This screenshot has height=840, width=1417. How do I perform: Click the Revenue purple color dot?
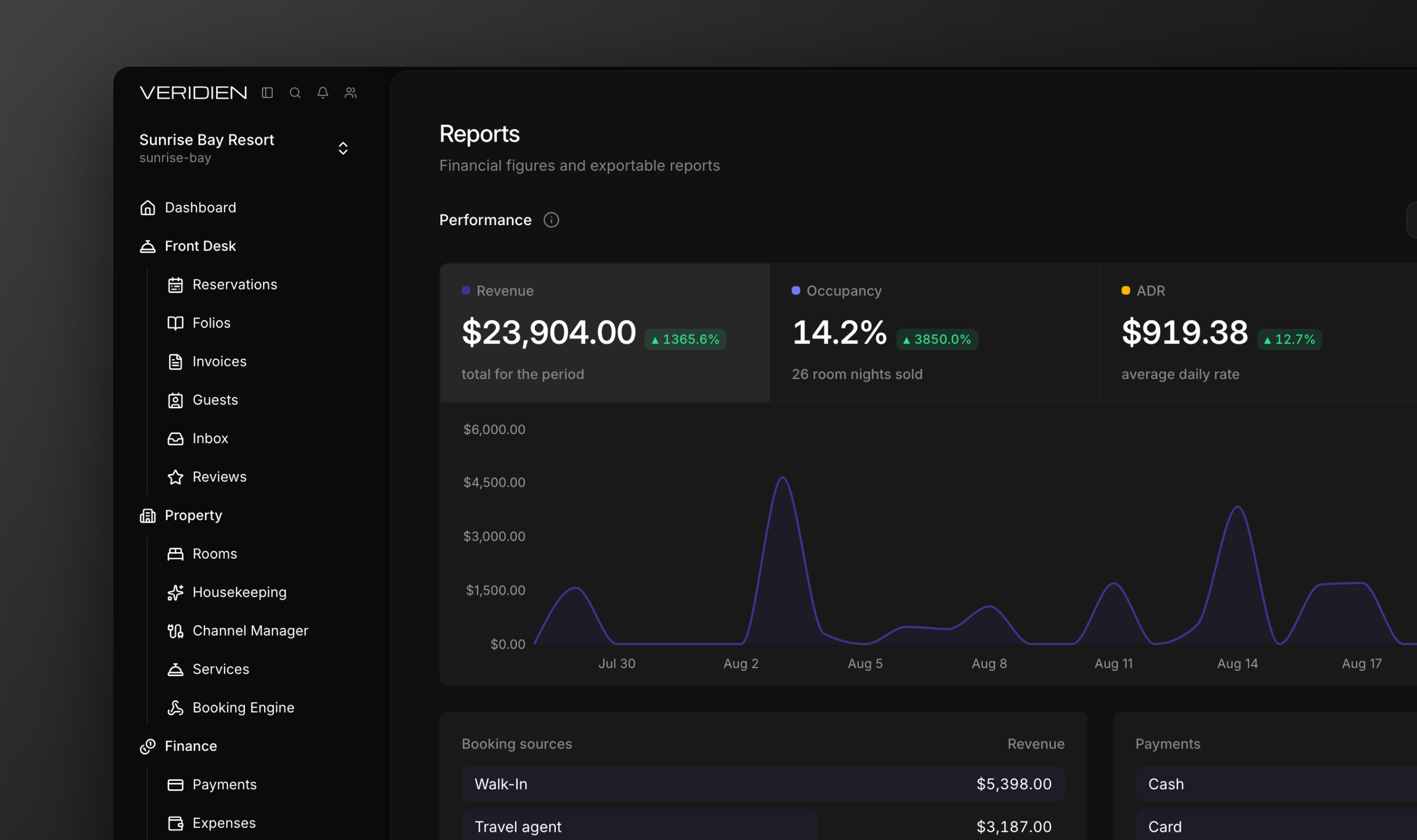466,290
